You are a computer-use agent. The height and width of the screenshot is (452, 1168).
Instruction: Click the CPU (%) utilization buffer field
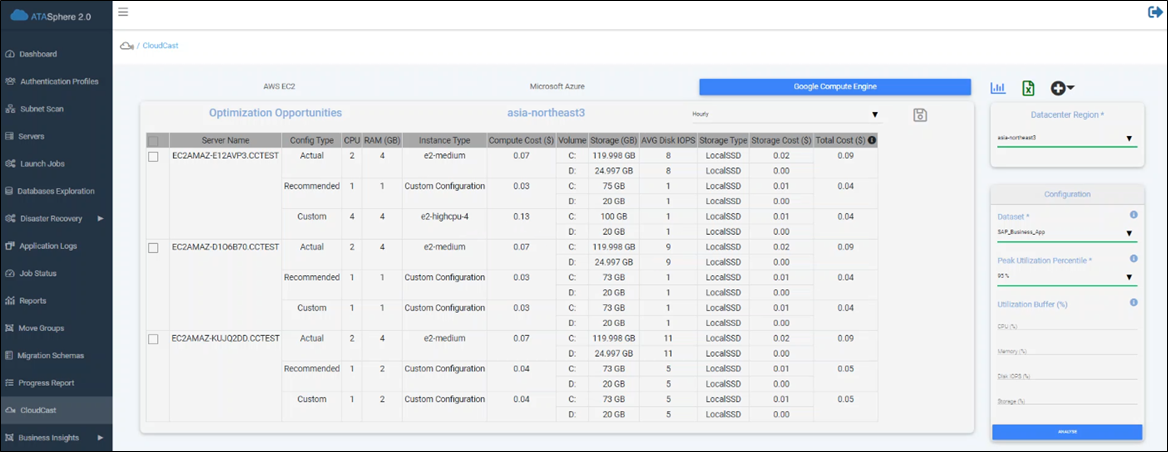[x=1066, y=325]
